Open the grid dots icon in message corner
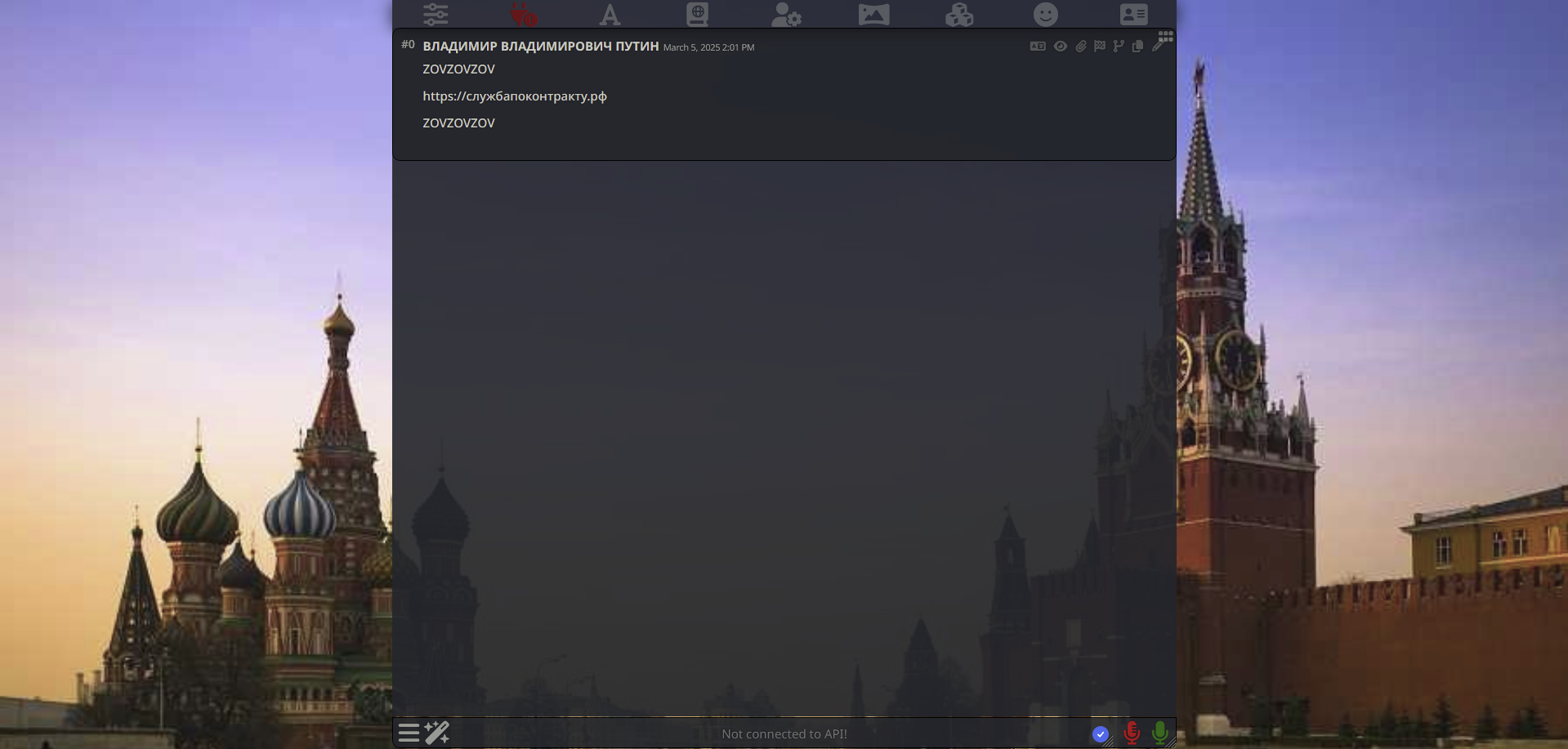This screenshot has height=749, width=1568. 1166,36
